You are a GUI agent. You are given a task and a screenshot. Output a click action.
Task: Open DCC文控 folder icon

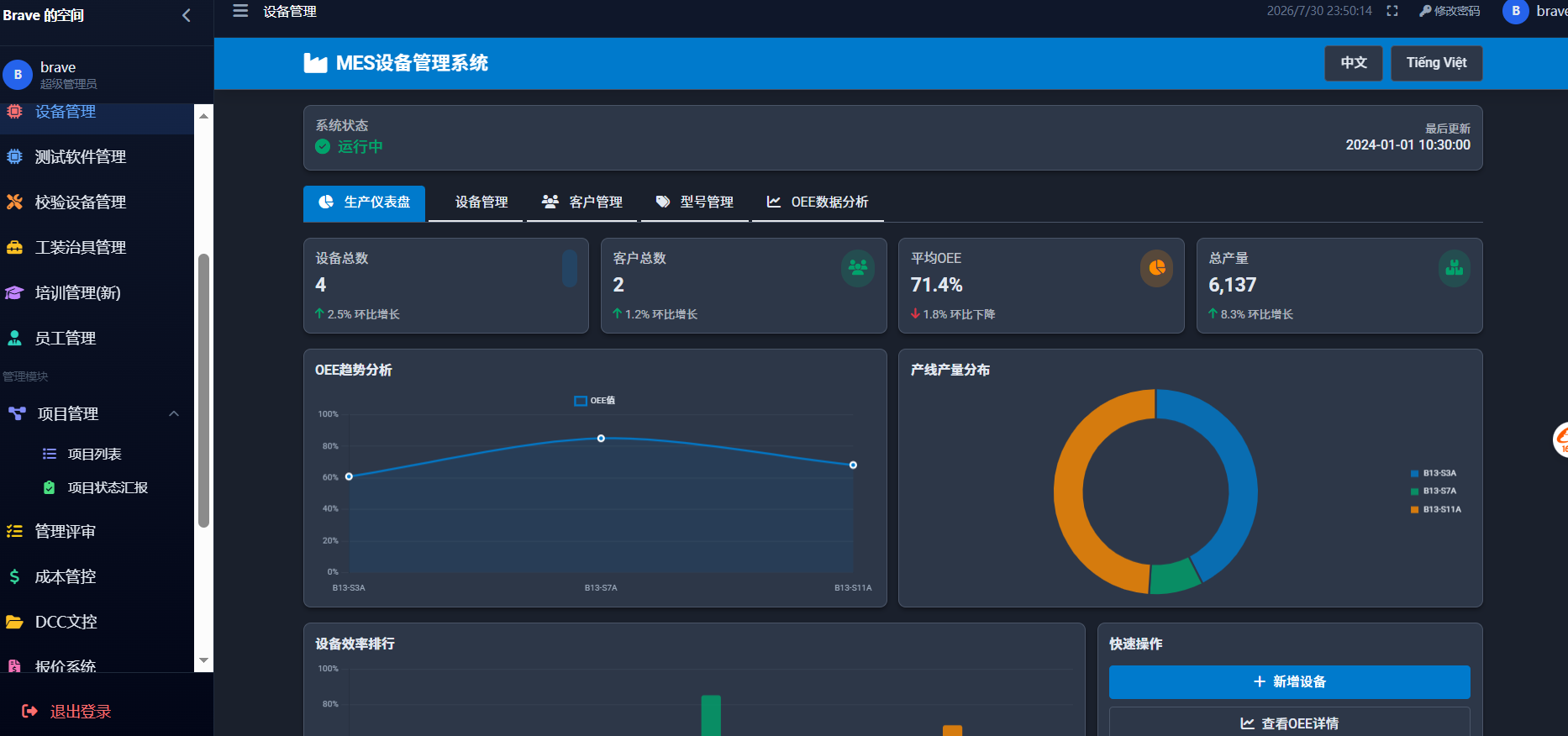point(14,622)
